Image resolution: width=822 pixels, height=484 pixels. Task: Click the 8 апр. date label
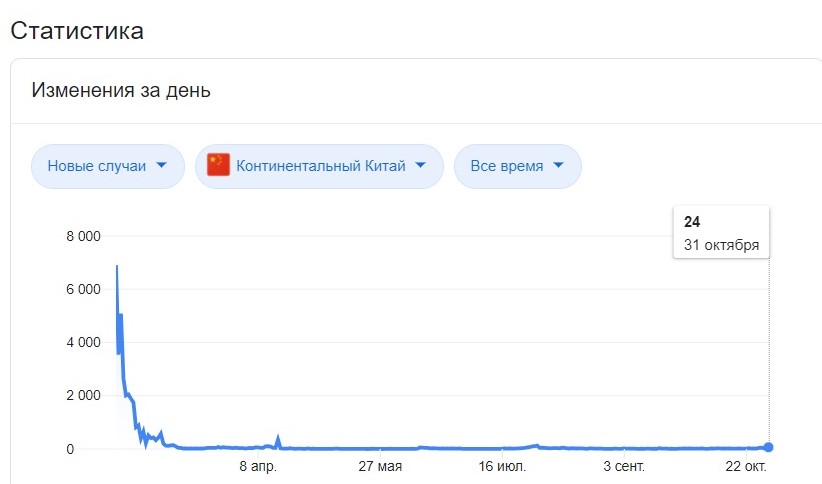coord(258,466)
